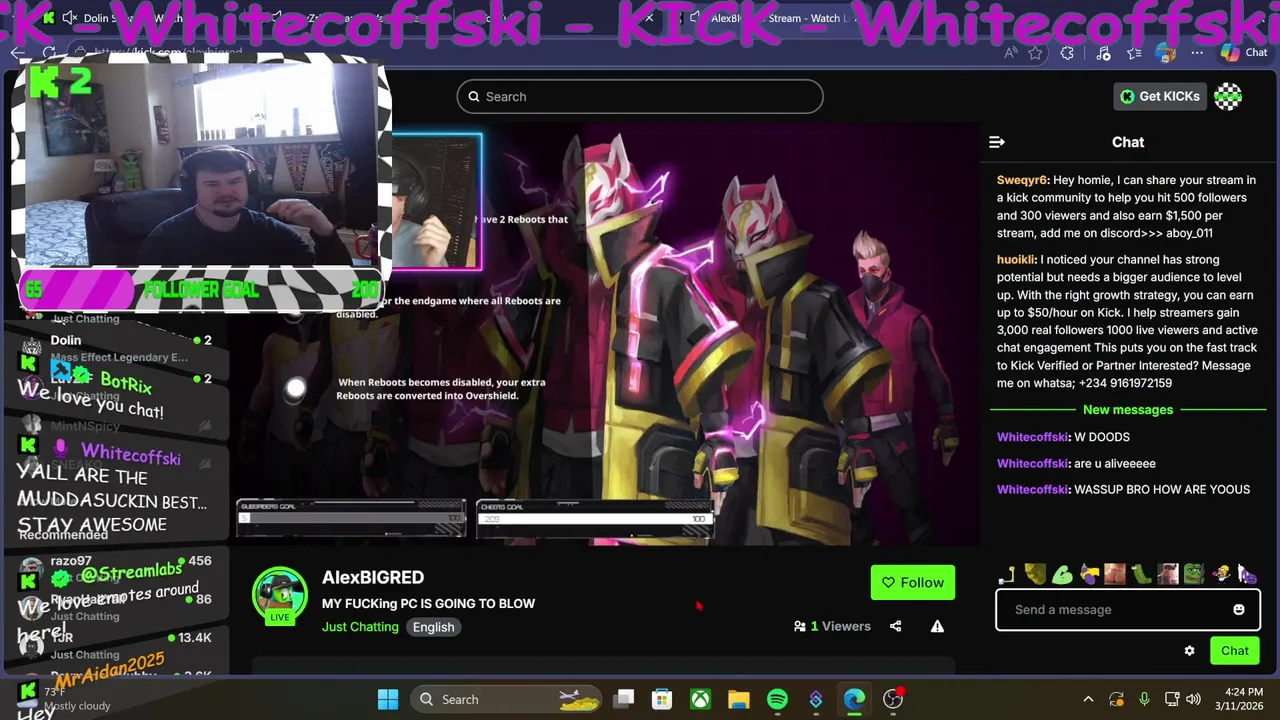Collapse the chat panel with the arrow icon

pos(996,142)
